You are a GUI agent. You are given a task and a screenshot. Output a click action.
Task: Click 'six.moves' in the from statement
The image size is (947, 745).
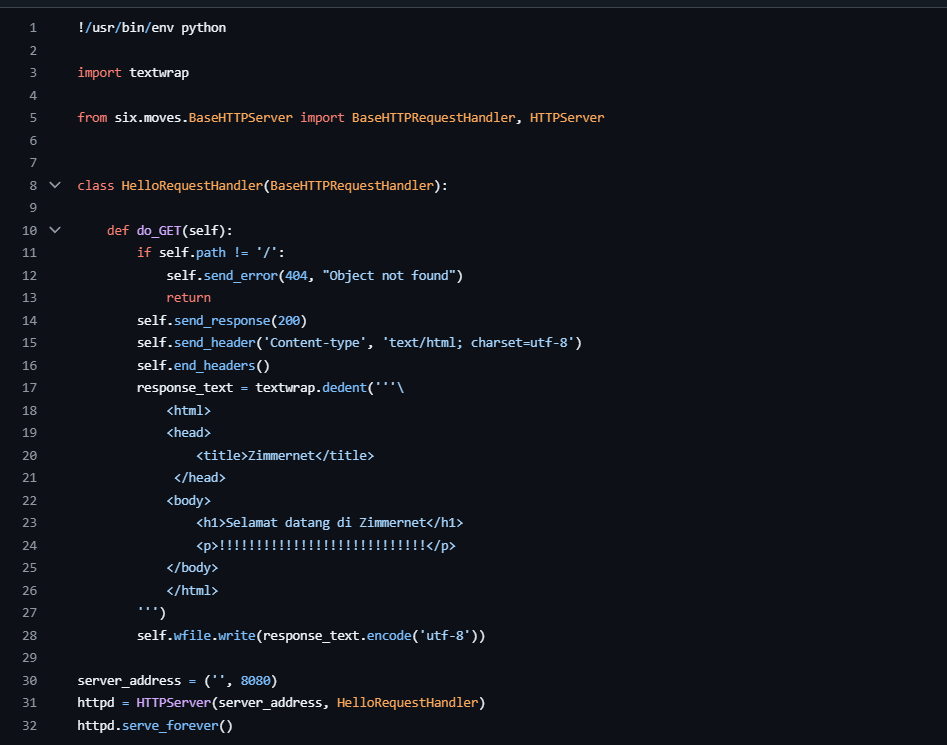click(x=148, y=118)
